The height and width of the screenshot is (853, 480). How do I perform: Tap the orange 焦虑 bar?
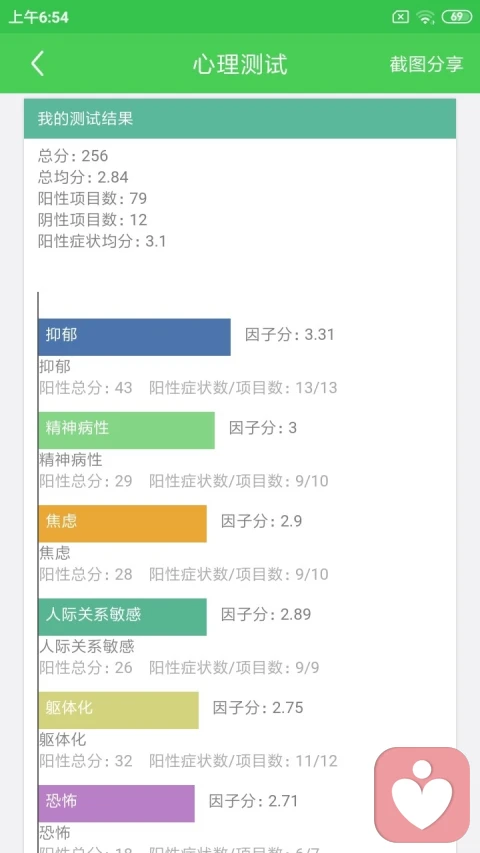click(x=122, y=523)
